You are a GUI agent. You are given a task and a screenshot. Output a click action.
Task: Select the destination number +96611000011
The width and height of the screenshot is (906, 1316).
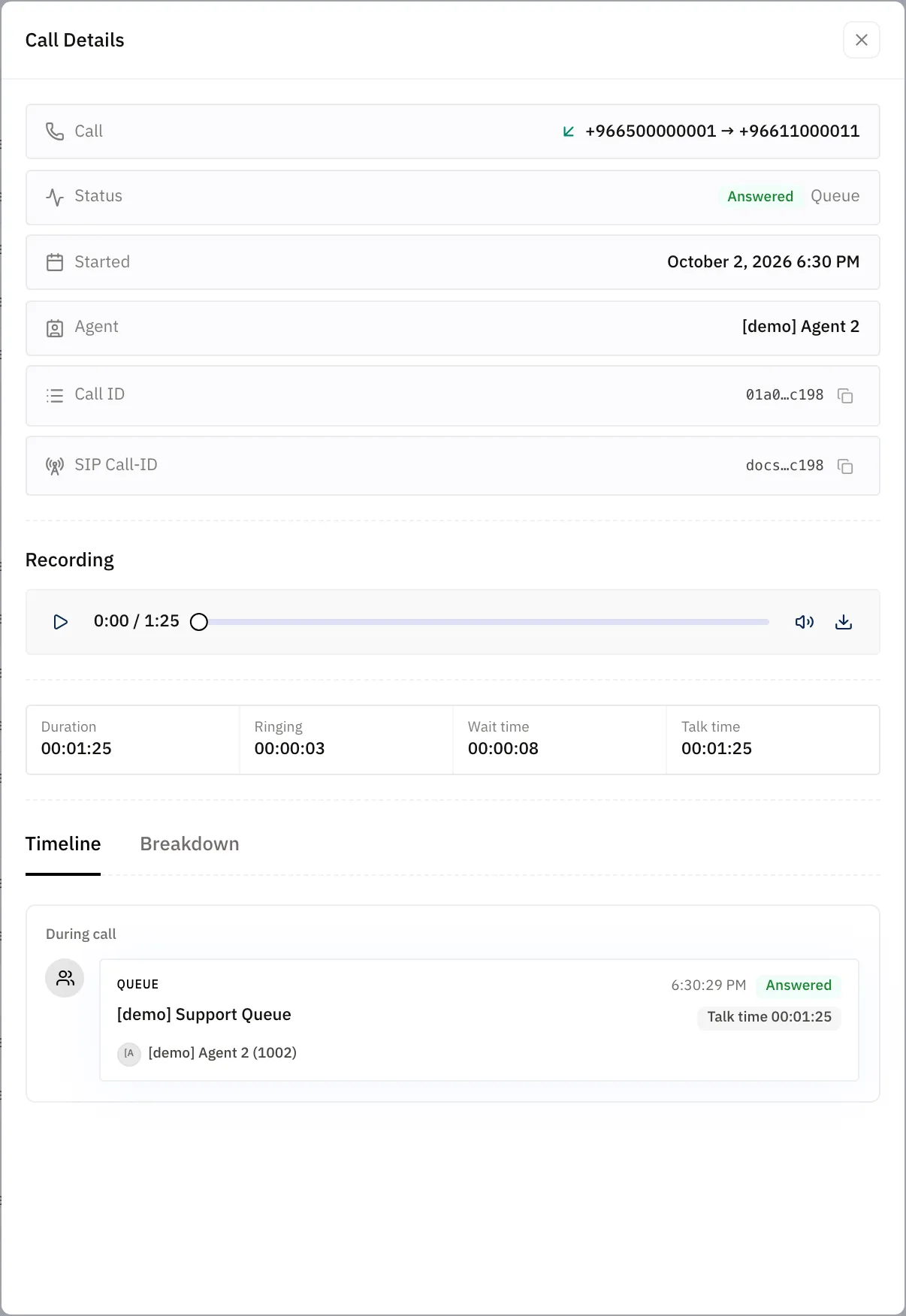(799, 131)
